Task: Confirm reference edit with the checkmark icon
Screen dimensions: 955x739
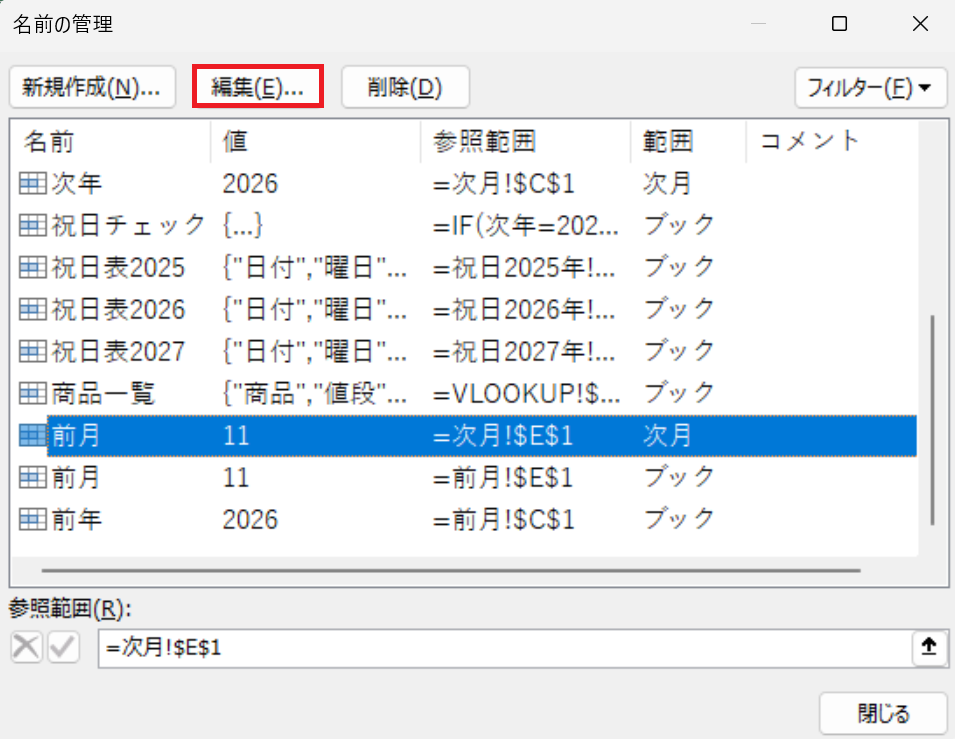Action: [63, 648]
